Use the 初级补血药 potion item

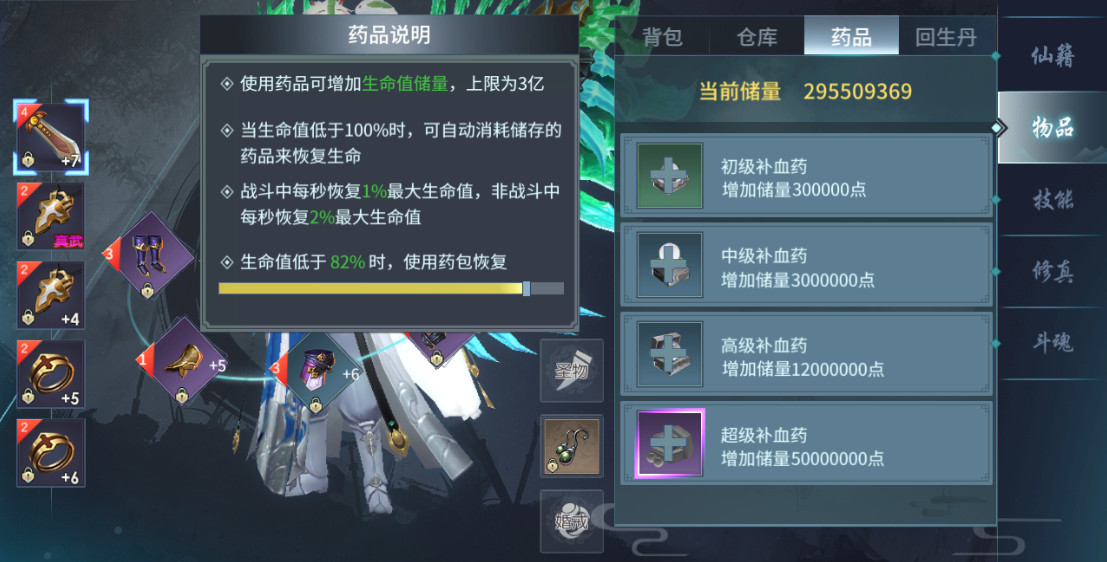(806, 177)
